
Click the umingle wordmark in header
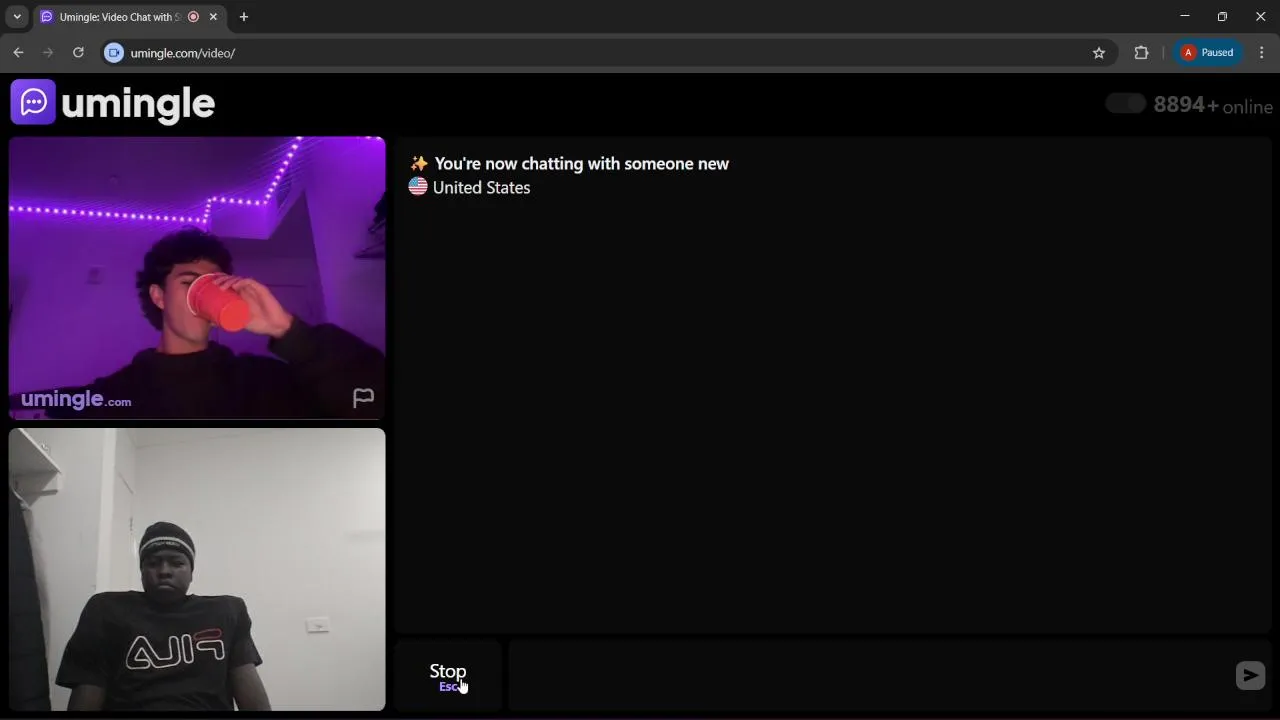tap(138, 103)
